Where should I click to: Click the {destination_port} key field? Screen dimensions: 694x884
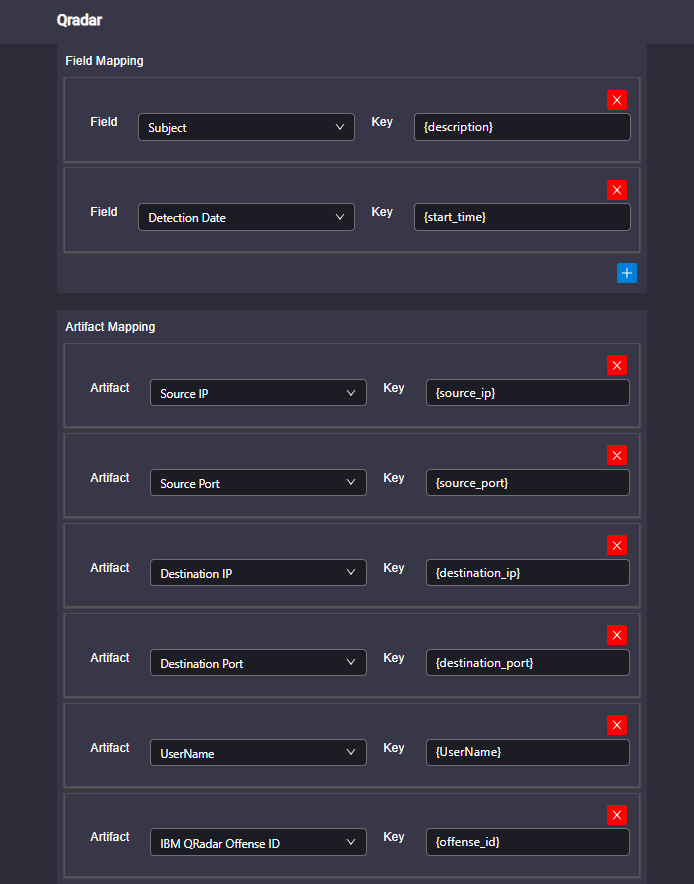click(x=528, y=662)
